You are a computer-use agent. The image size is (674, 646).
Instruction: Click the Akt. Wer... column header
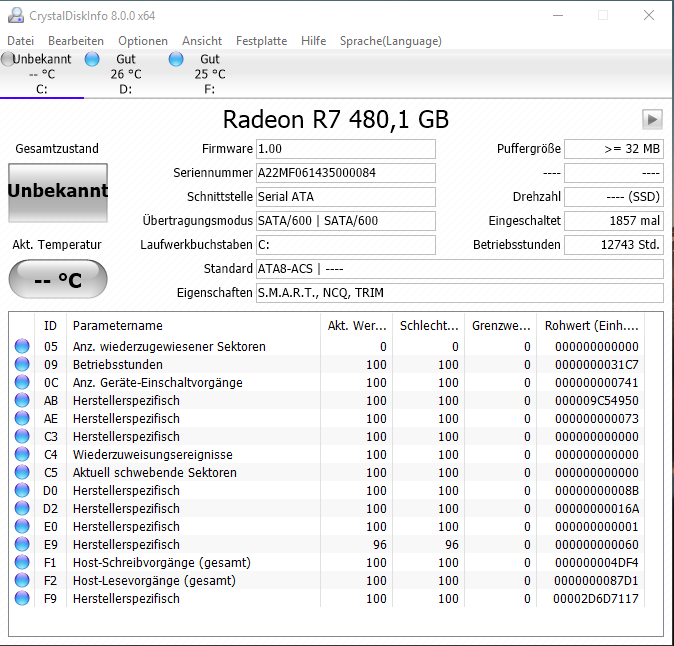[356, 326]
